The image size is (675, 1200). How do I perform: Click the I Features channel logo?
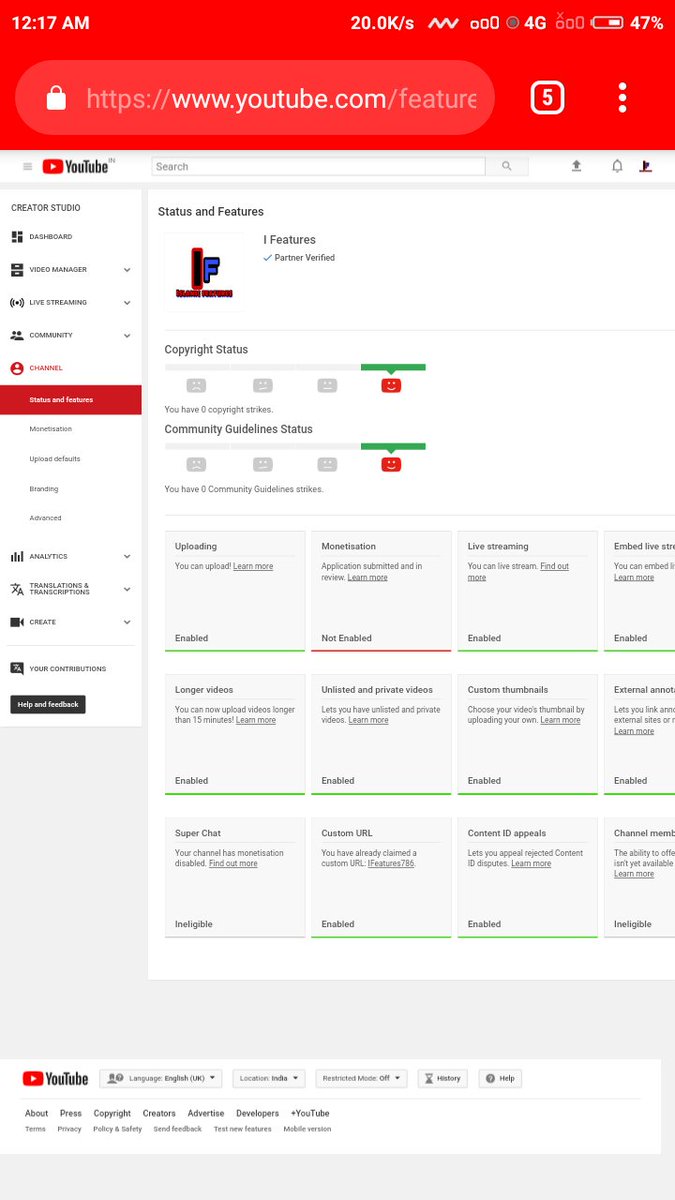coord(204,272)
